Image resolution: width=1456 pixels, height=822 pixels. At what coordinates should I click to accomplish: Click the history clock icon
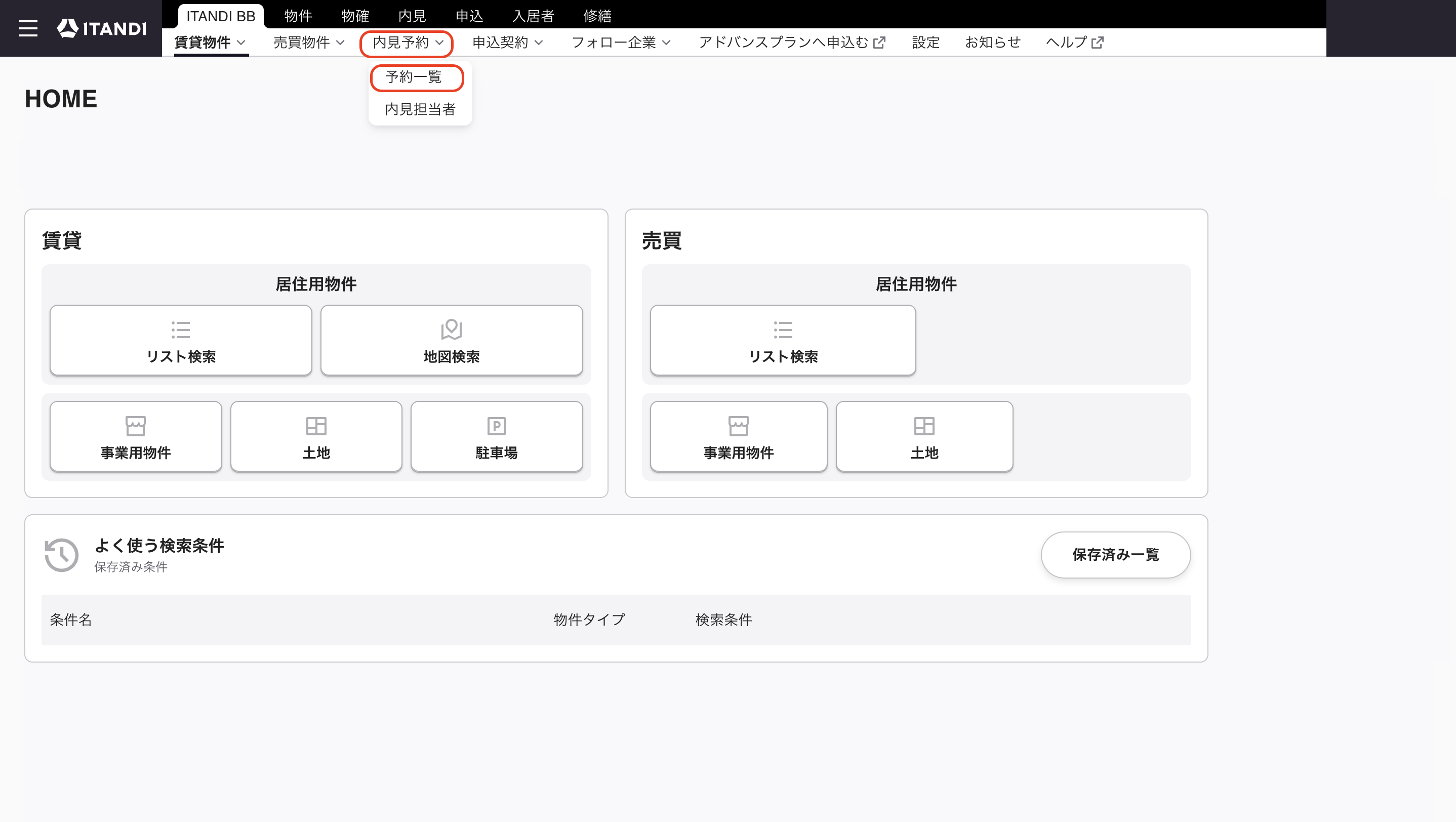tap(61, 555)
